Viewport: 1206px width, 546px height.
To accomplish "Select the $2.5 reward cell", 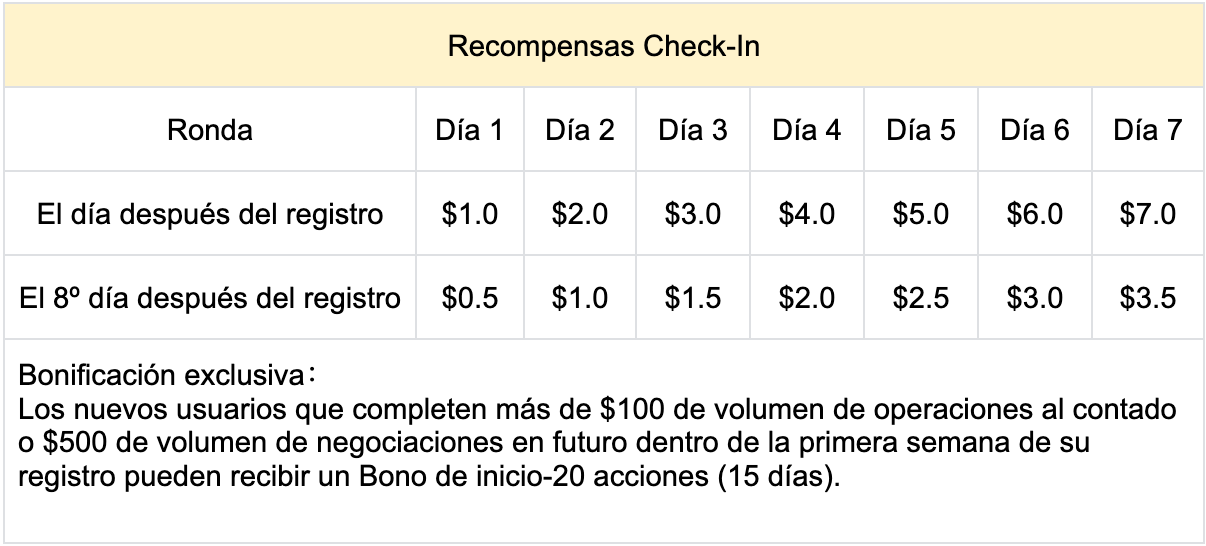I will [x=921, y=298].
